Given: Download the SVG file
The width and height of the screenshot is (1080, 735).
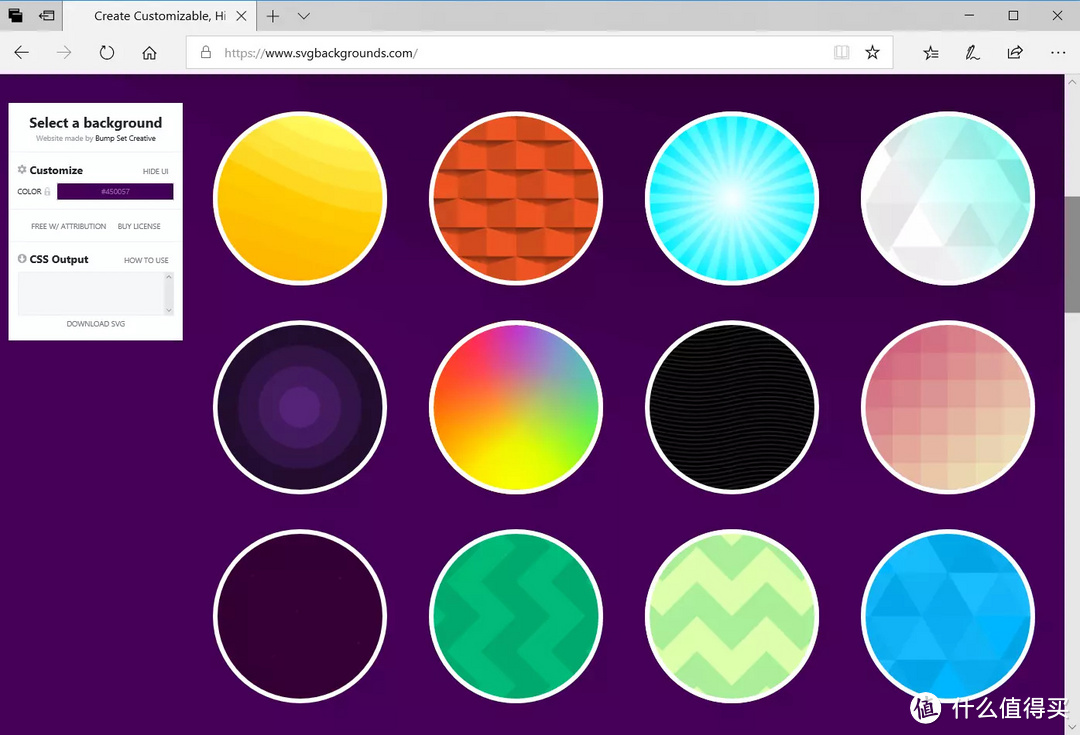Looking at the screenshot, I should pyautogui.click(x=96, y=324).
